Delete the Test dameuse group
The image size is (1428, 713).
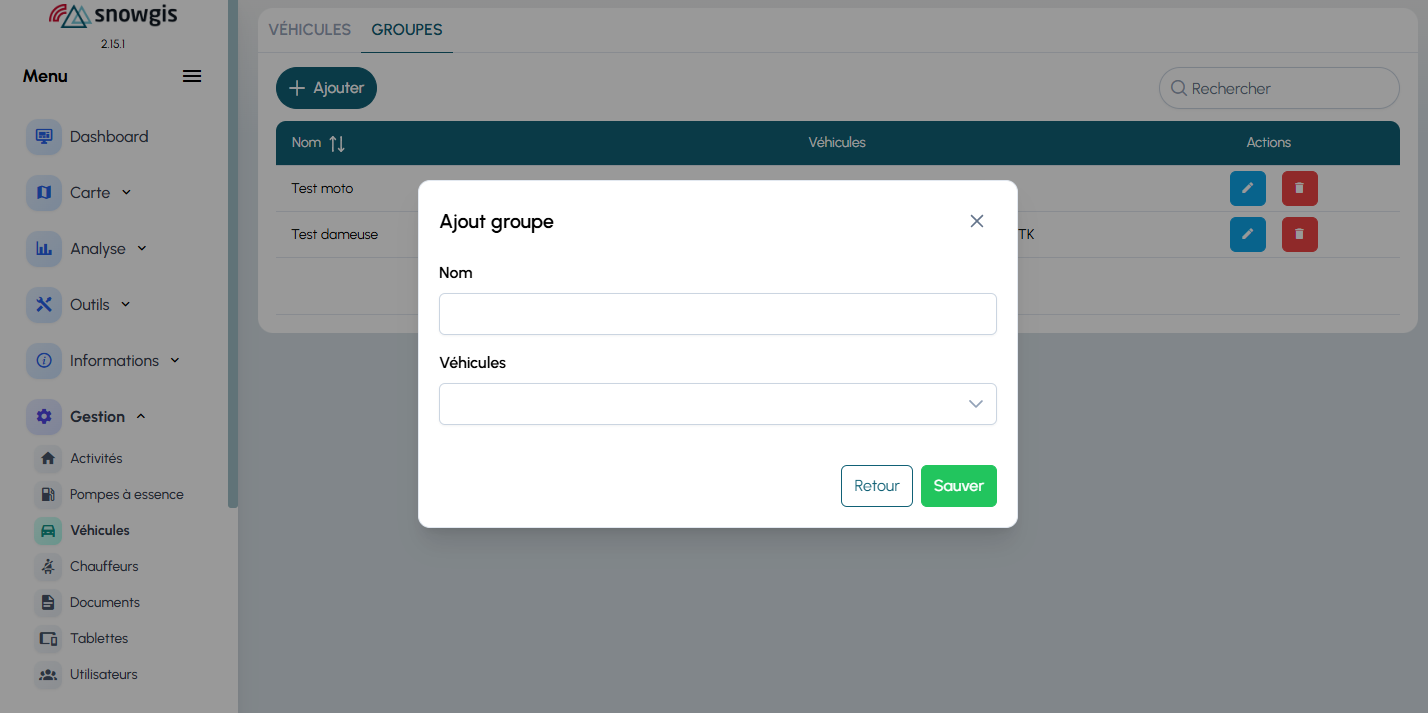click(x=1299, y=234)
